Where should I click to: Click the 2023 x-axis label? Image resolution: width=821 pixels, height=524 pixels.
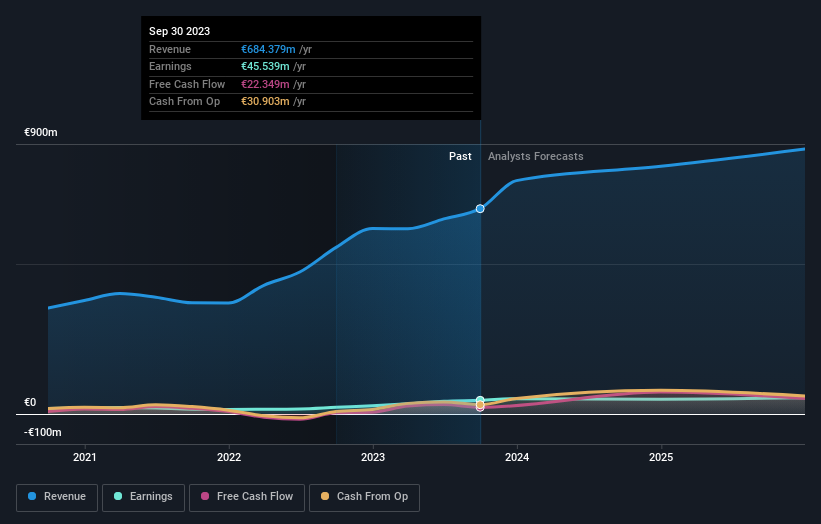pos(373,457)
